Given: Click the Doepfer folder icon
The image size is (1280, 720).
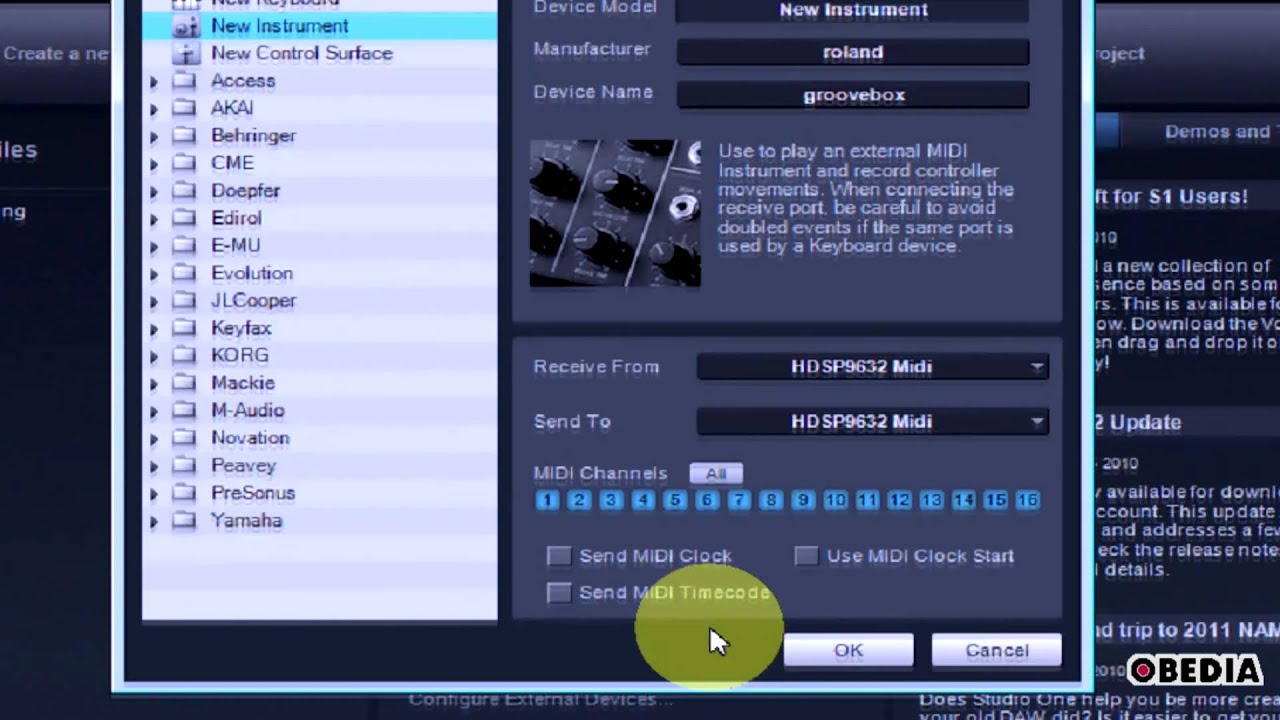Looking at the screenshot, I should (184, 190).
